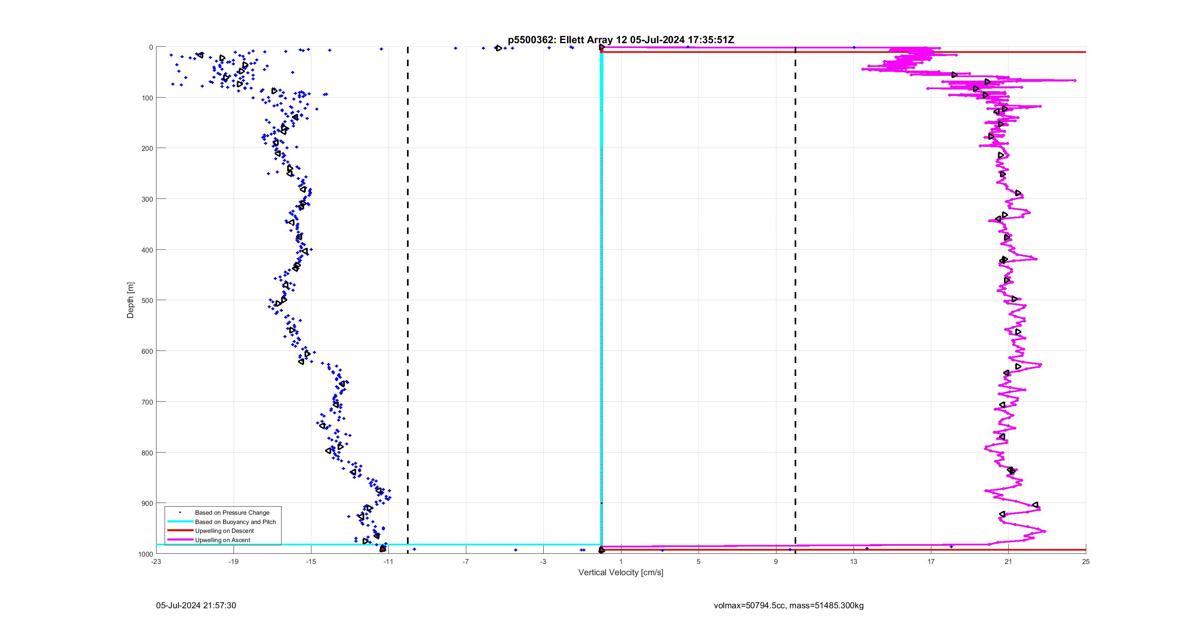This screenshot has height=622, width=1200.
Task: Click the '-19' velocity tick label
Action: (233, 561)
